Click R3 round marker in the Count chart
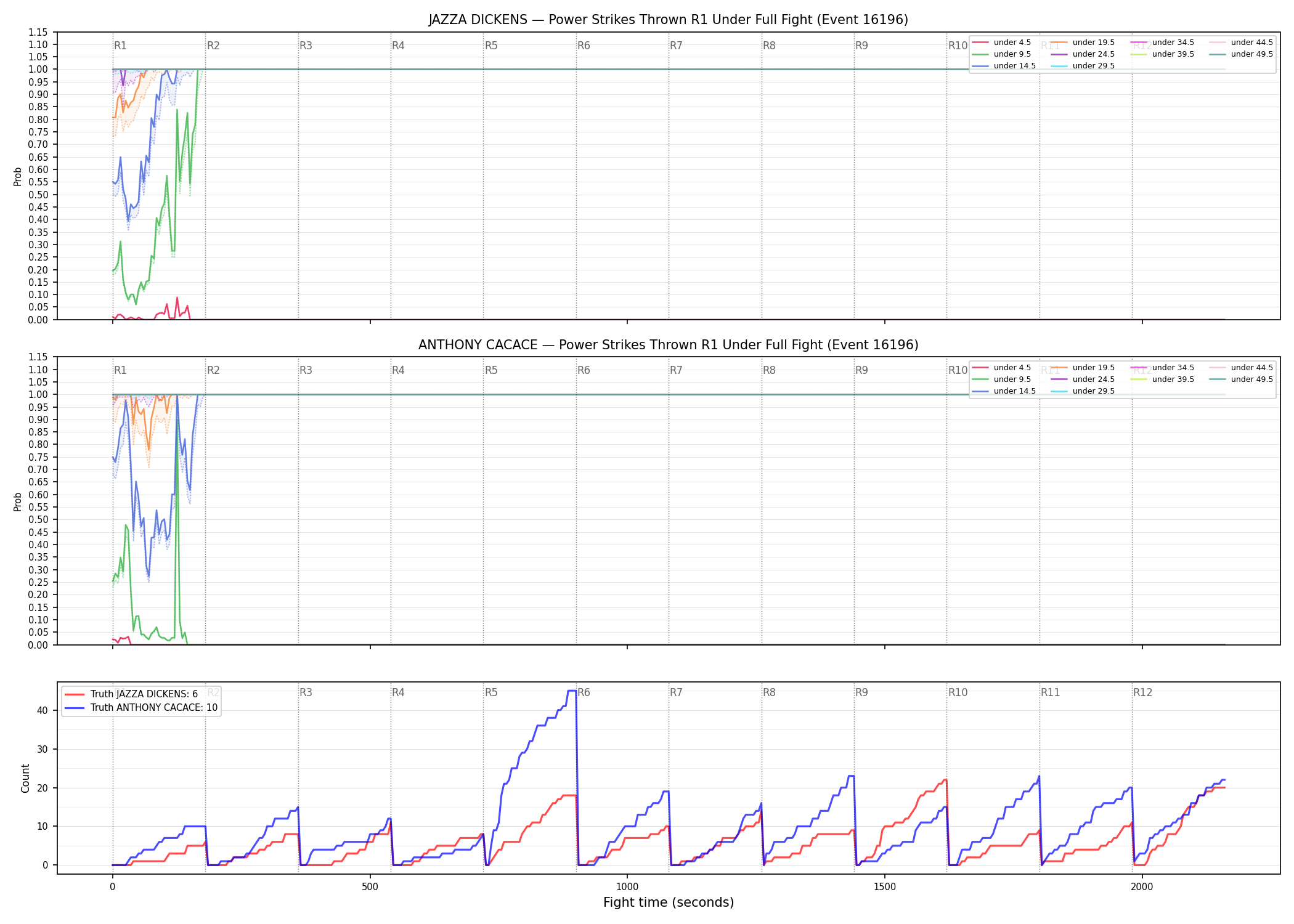 click(x=306, y=692)
